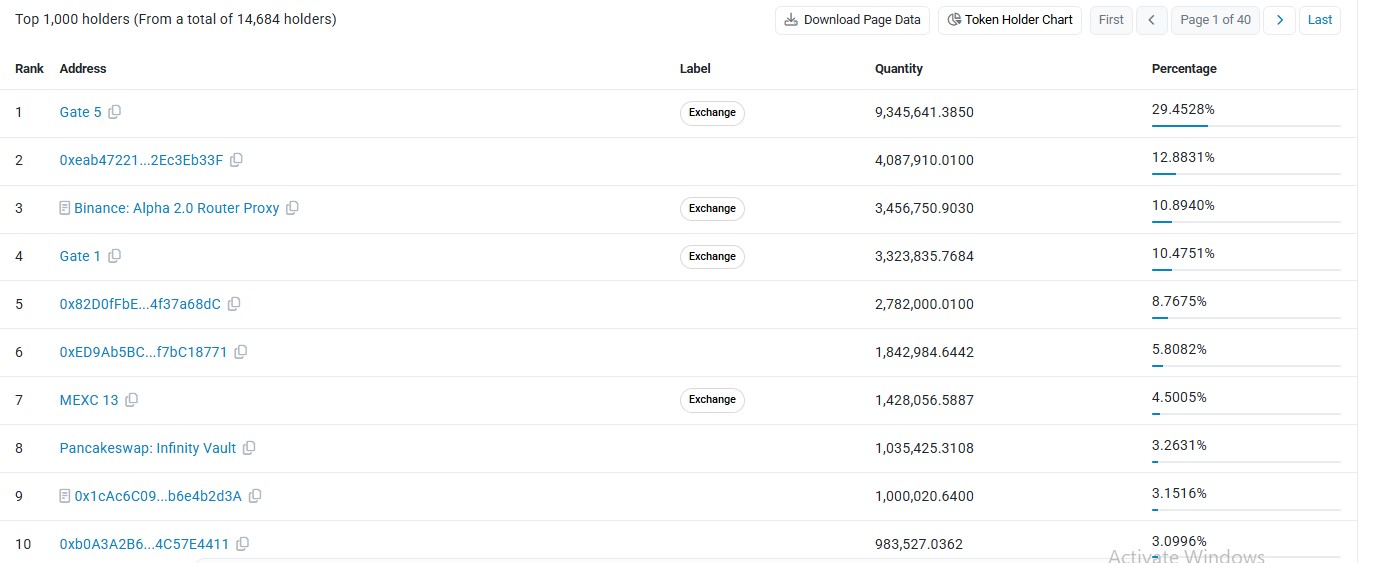Select quantity 4,087,910.0100
Screen dimensions: 1385x563
coord(924,160)
